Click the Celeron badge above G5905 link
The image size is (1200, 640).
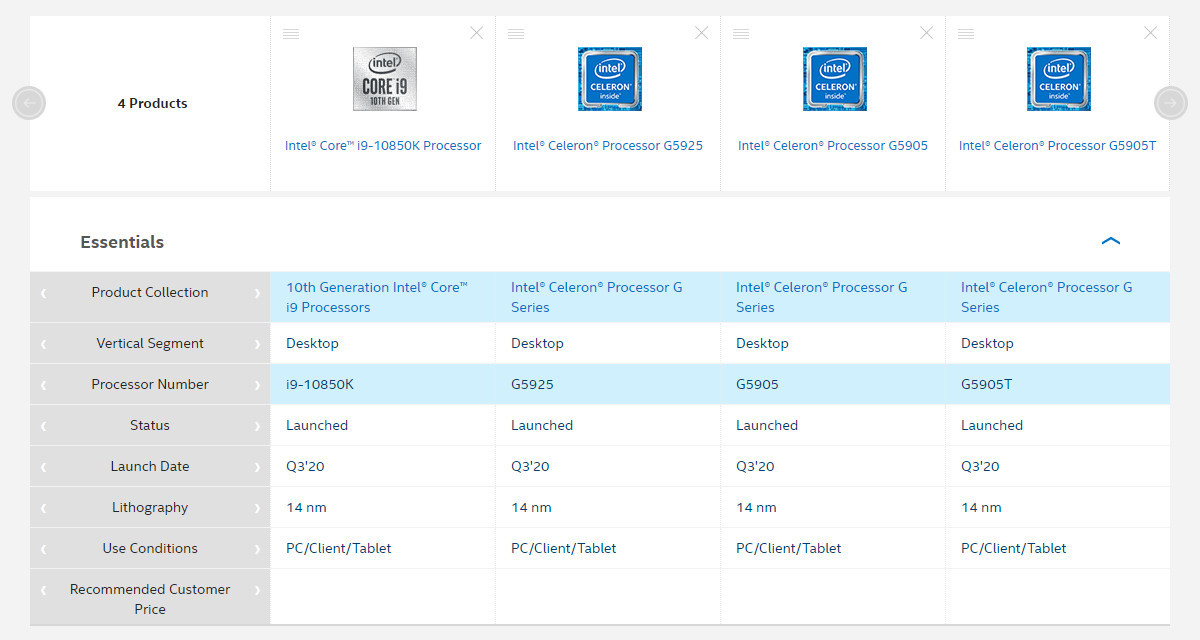[x=835, y=79]
